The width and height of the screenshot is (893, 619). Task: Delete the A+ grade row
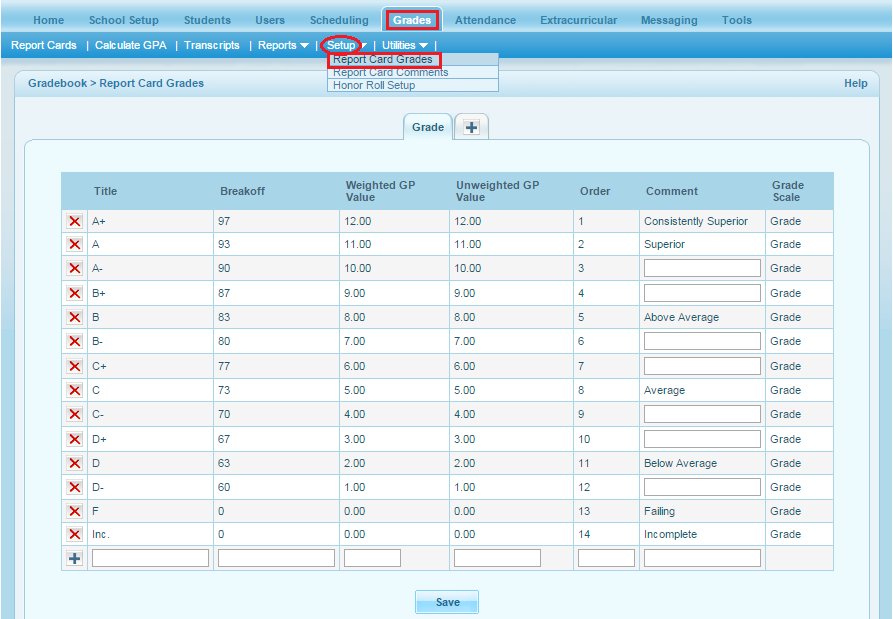coord(74,221)
